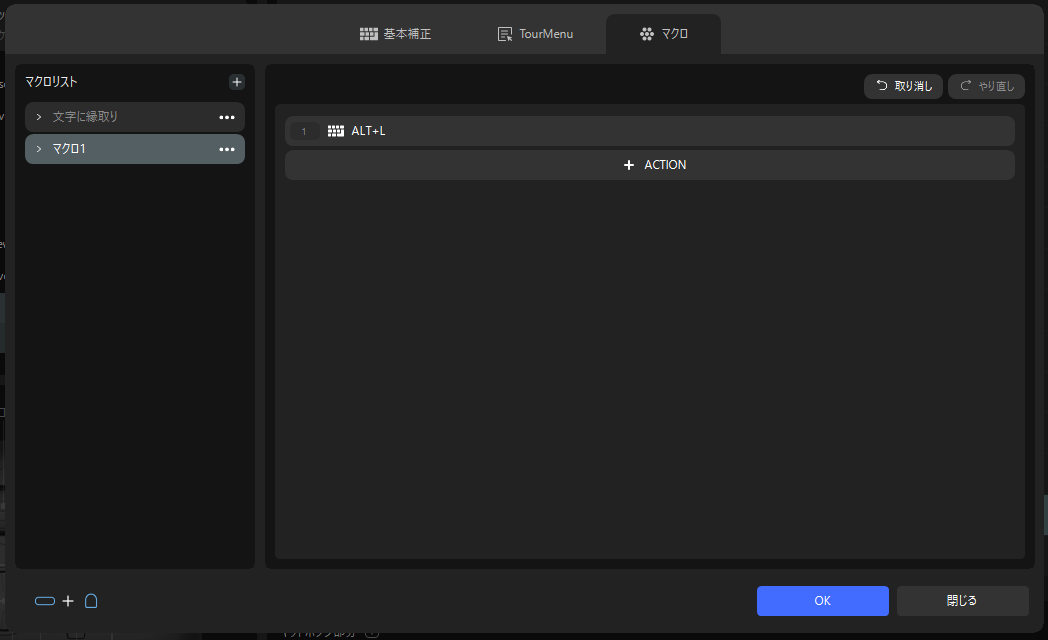Select the 文字に縁取り macro entry
This screenshot has width=1048, height=640.
(135, 117)
